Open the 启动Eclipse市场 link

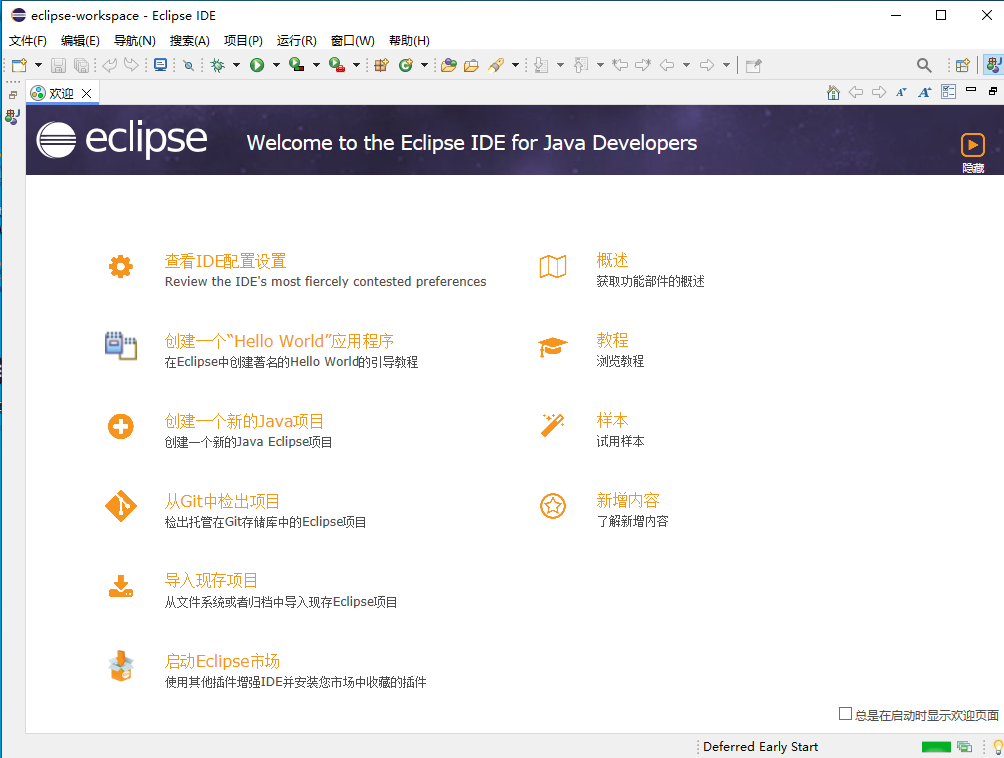222,661
